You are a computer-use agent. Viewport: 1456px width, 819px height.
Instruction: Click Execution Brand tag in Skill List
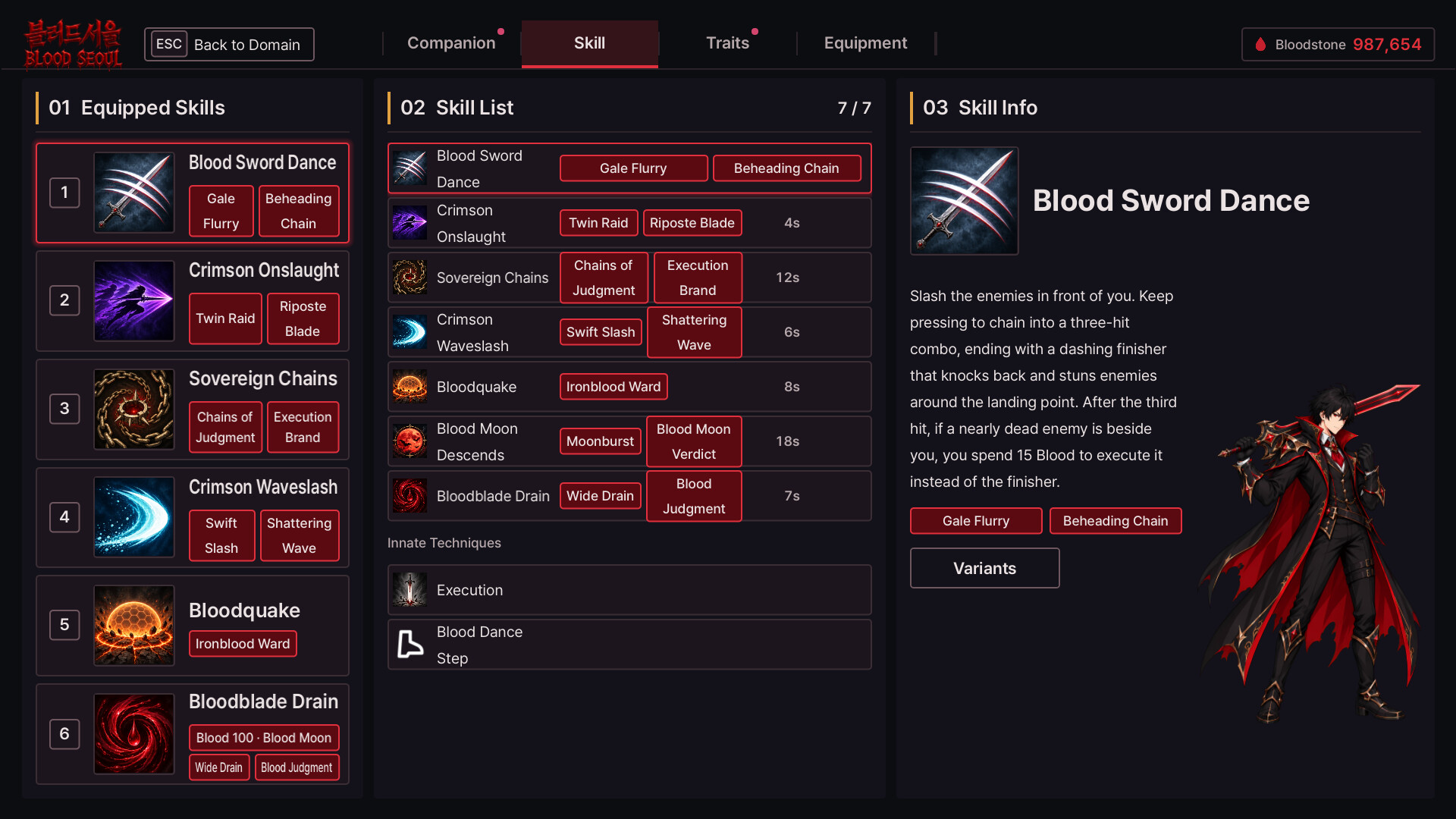(698, 278)
